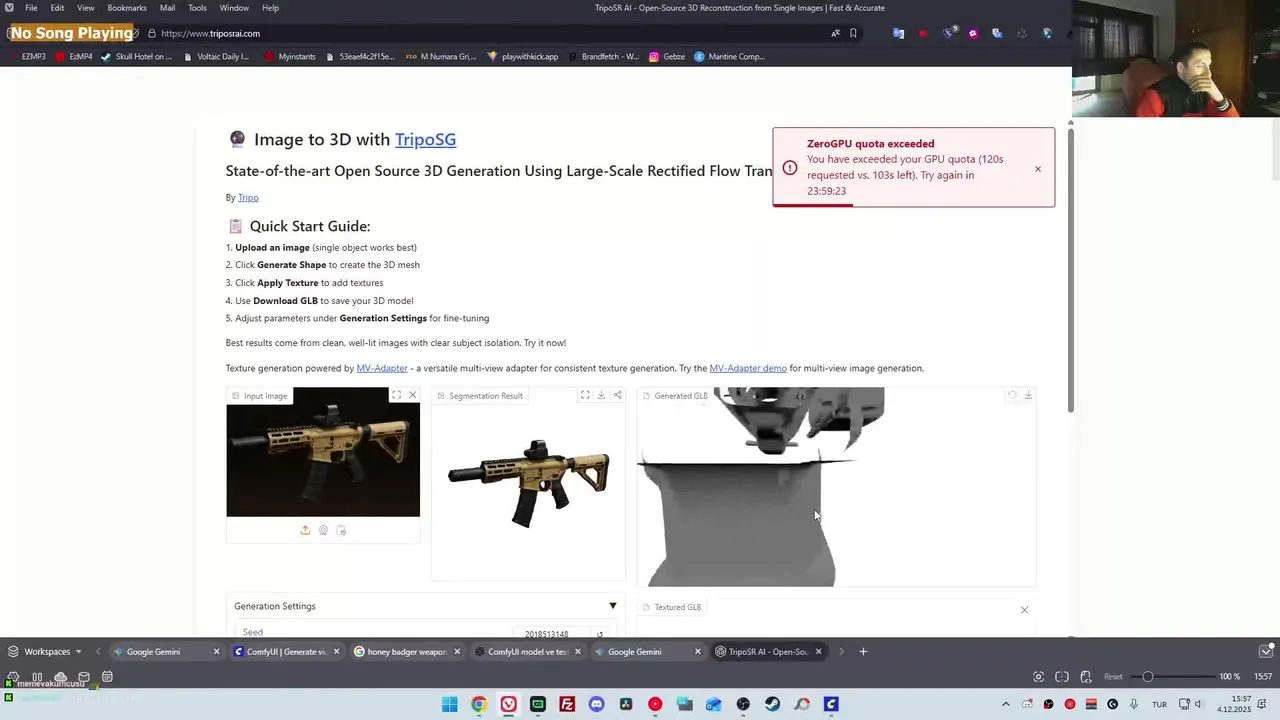Open Steam from taskbar
This screenshot has height=720, width=1280.
click(772, 704)
